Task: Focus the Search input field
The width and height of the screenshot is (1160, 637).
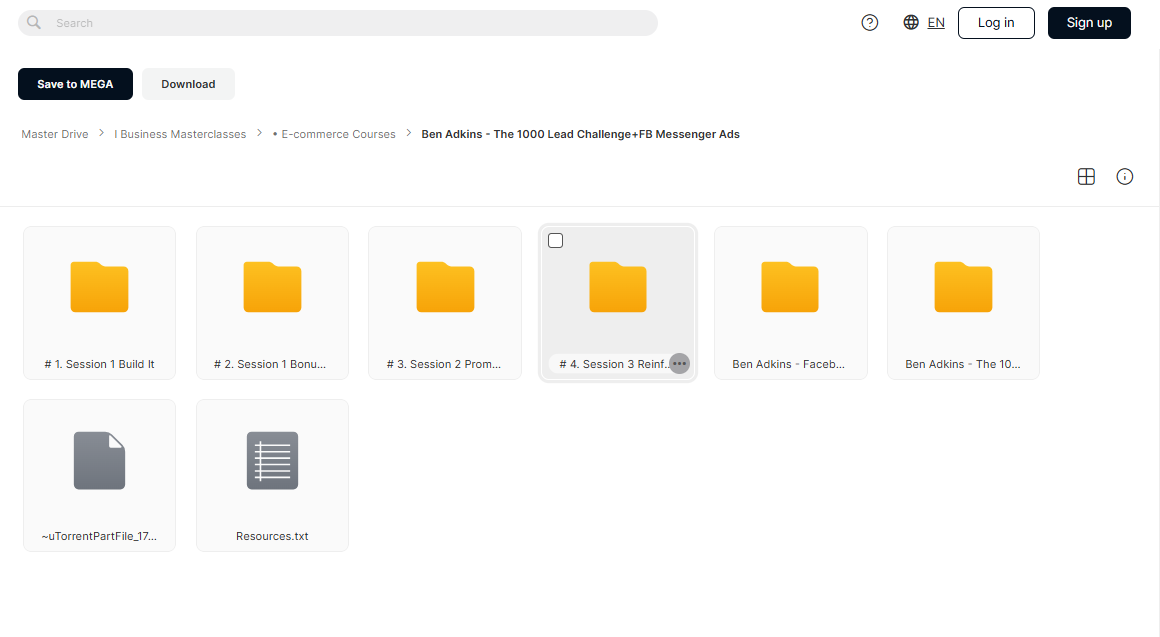Action: point(337,23)
